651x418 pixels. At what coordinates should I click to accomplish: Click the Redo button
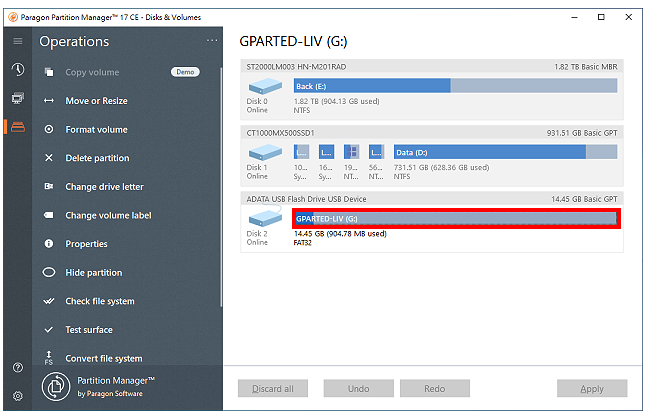[x=435, y=389]
